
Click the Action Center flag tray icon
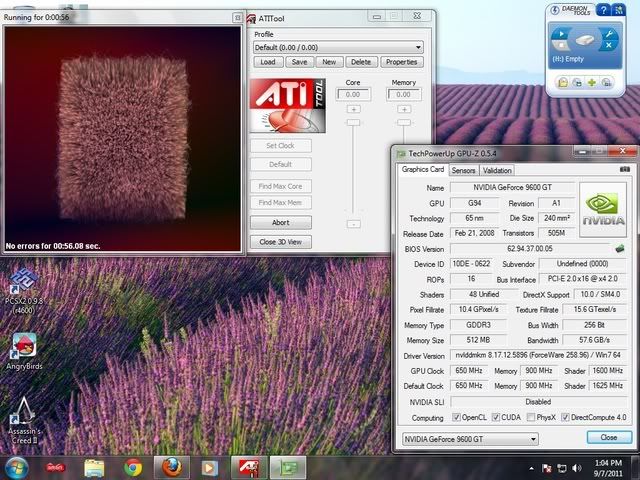[x=547, y=468]
